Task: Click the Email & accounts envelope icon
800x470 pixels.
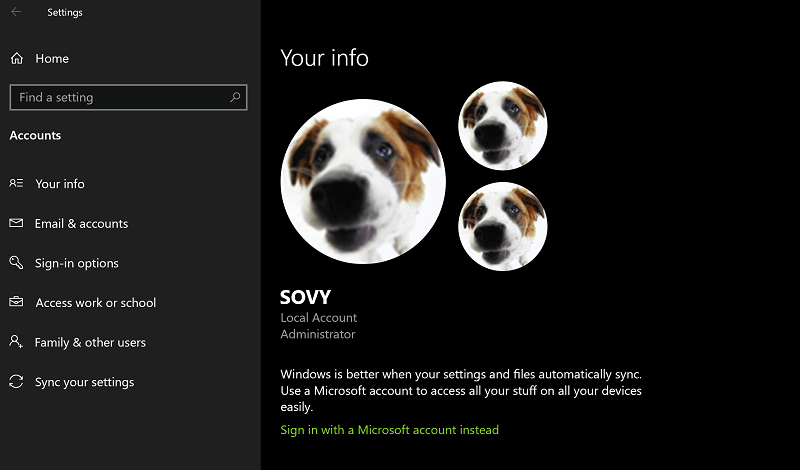Action: [x=16, y=223]
